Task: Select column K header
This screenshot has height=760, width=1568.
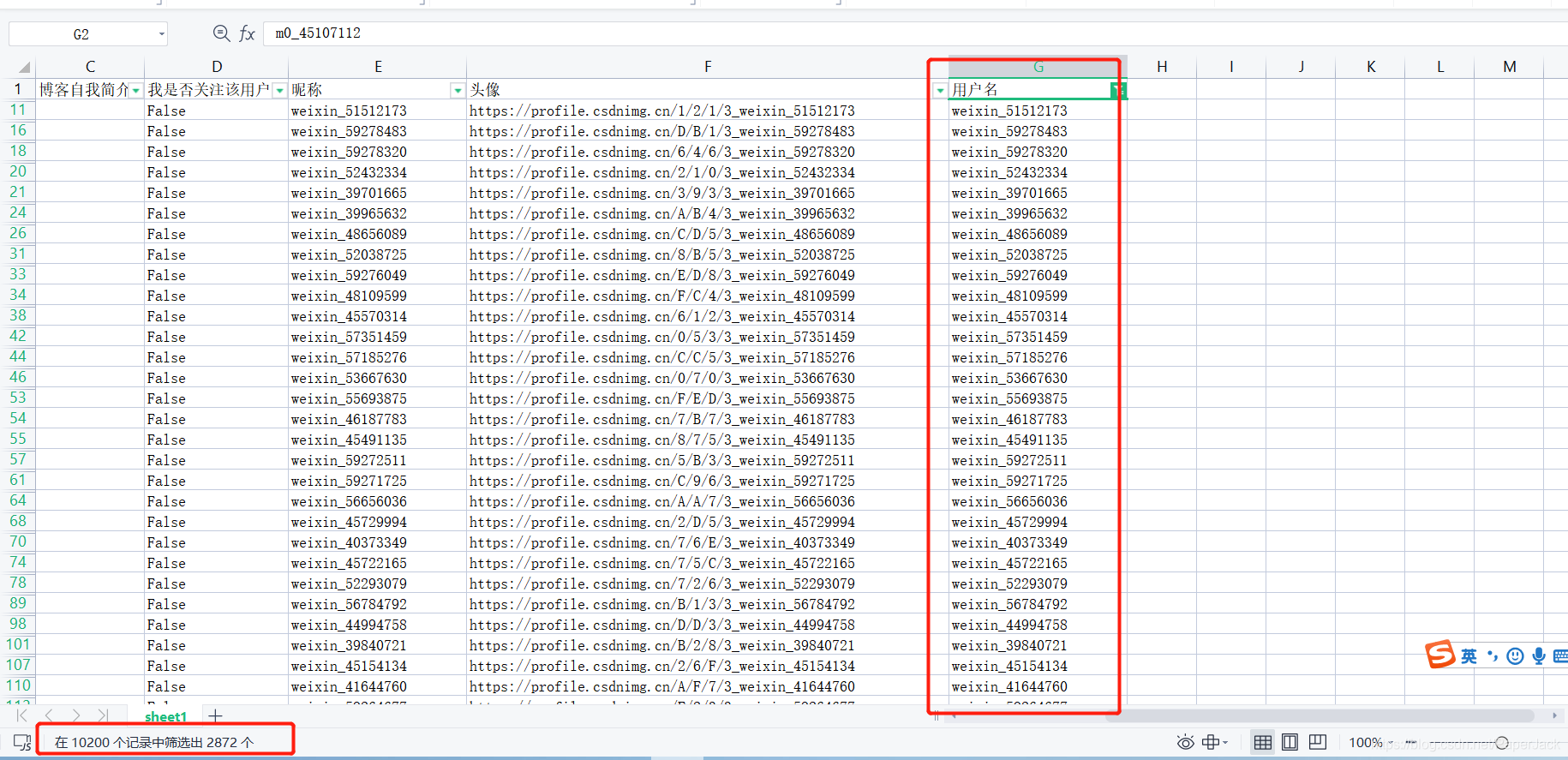Action: 1371,67
